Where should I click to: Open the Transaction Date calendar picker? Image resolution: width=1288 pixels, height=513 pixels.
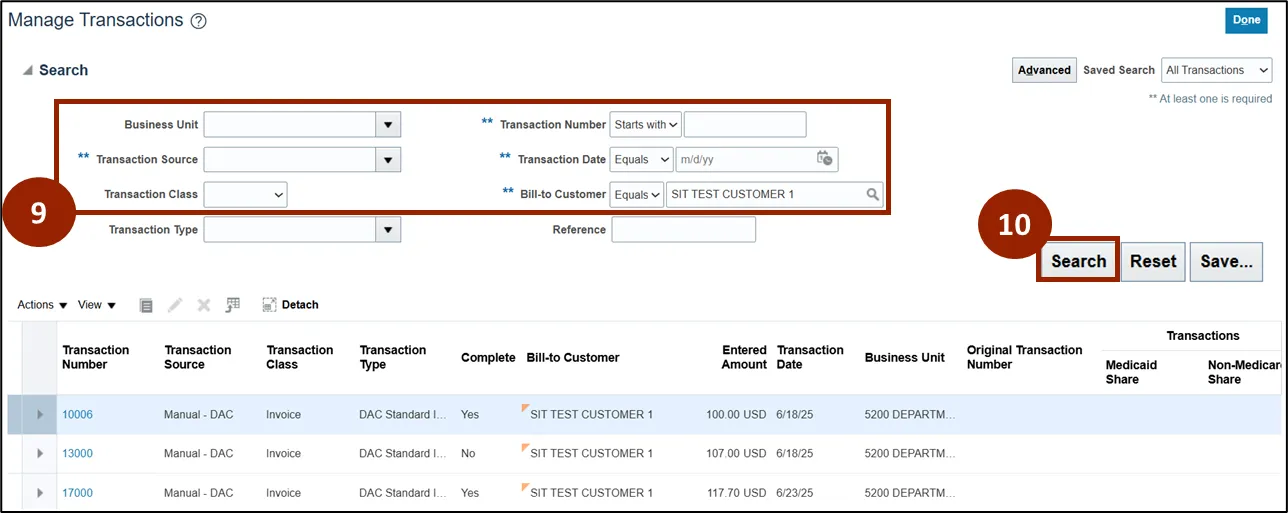(x=824, y=158)
